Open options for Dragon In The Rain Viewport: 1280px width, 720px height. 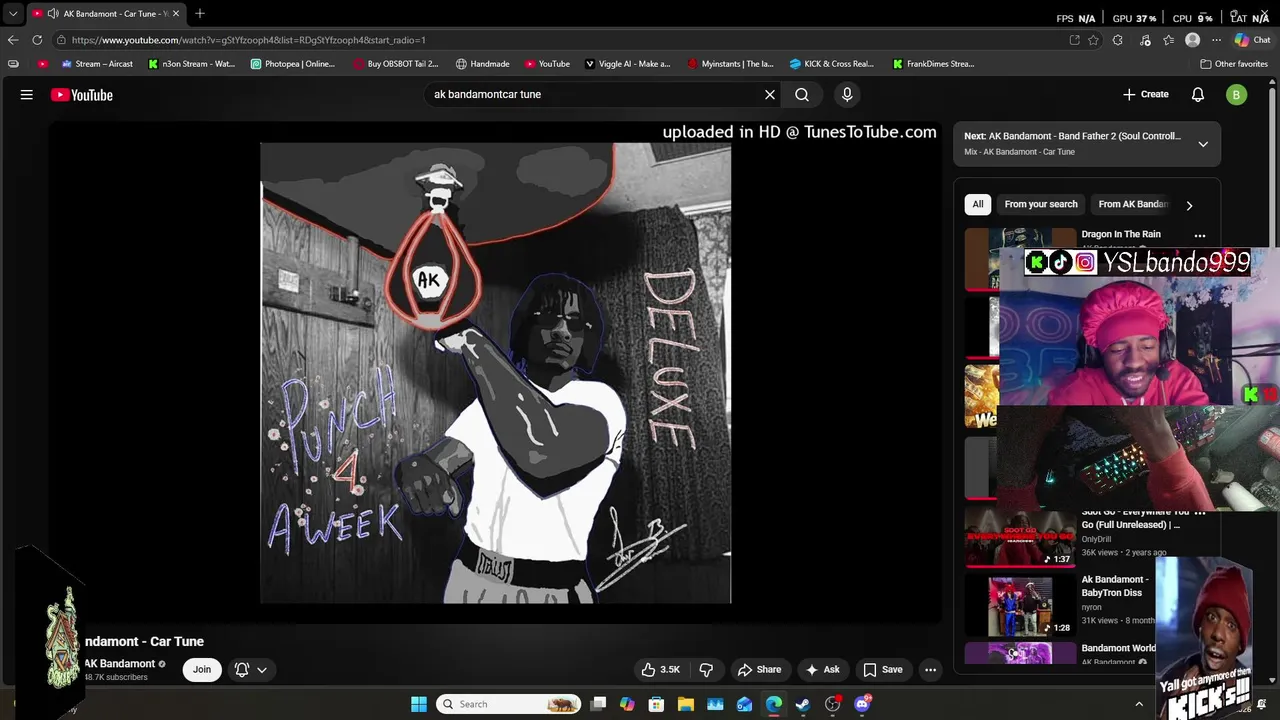coord(1200,236)
